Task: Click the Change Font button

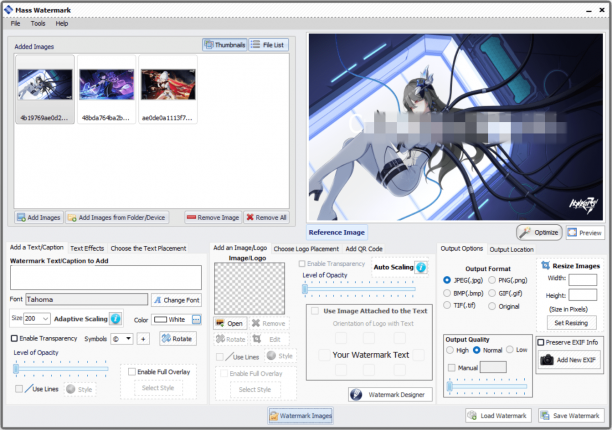Action: (176, 300)
